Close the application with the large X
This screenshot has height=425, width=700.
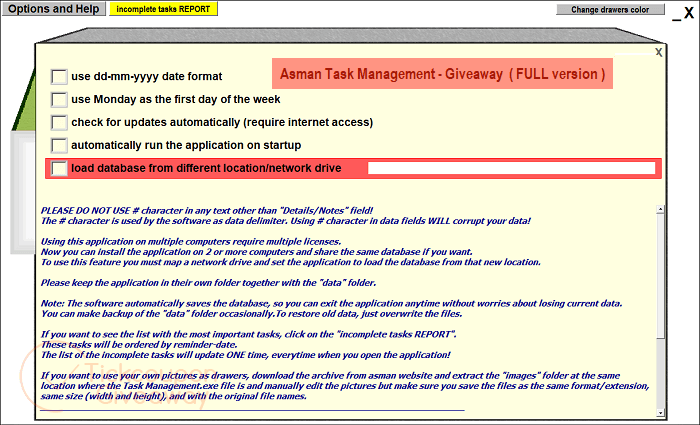coord(689,13)
